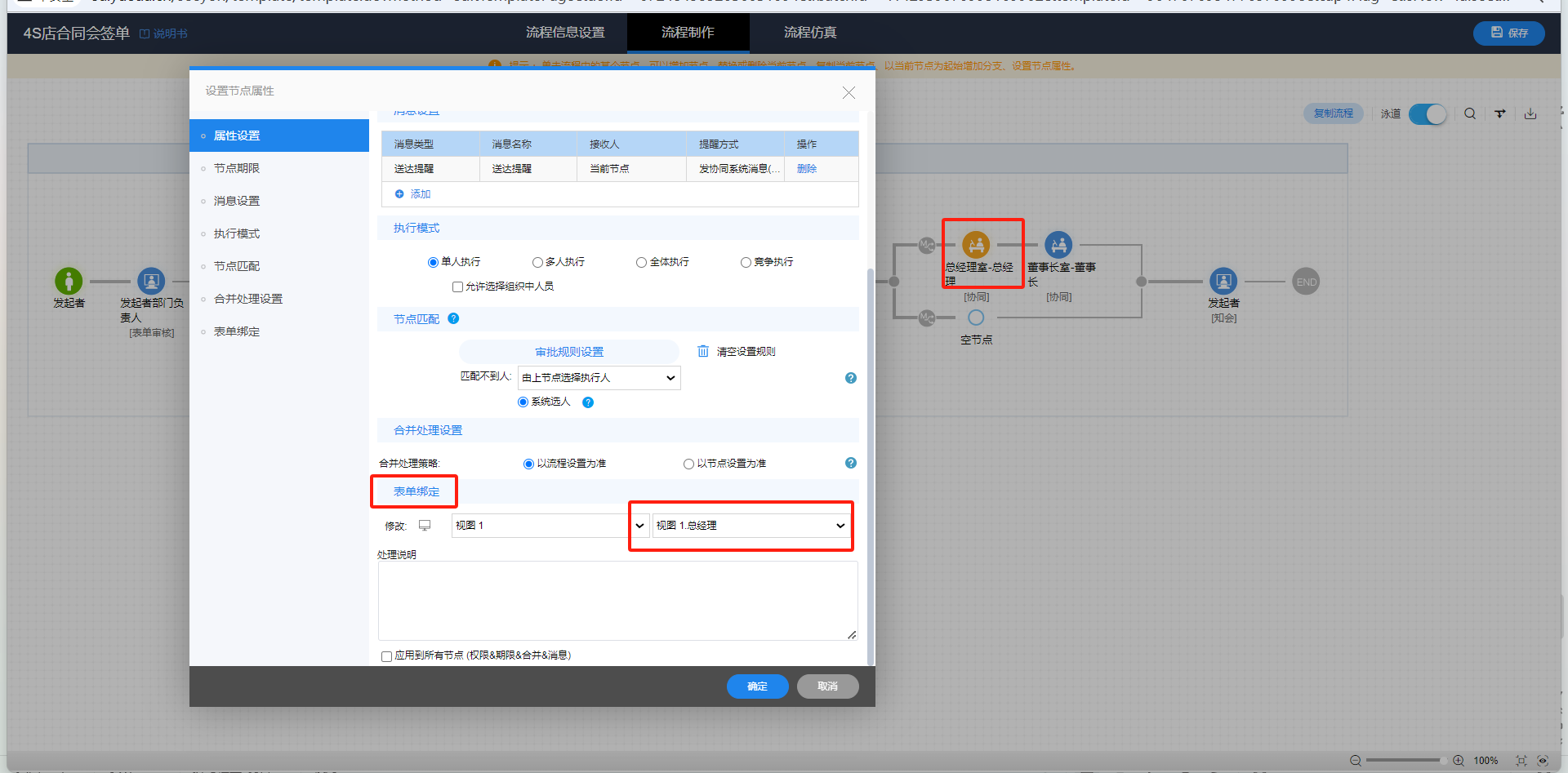
Task: Open 消息设置 in the left sidebar
Action: click(237, 201)
